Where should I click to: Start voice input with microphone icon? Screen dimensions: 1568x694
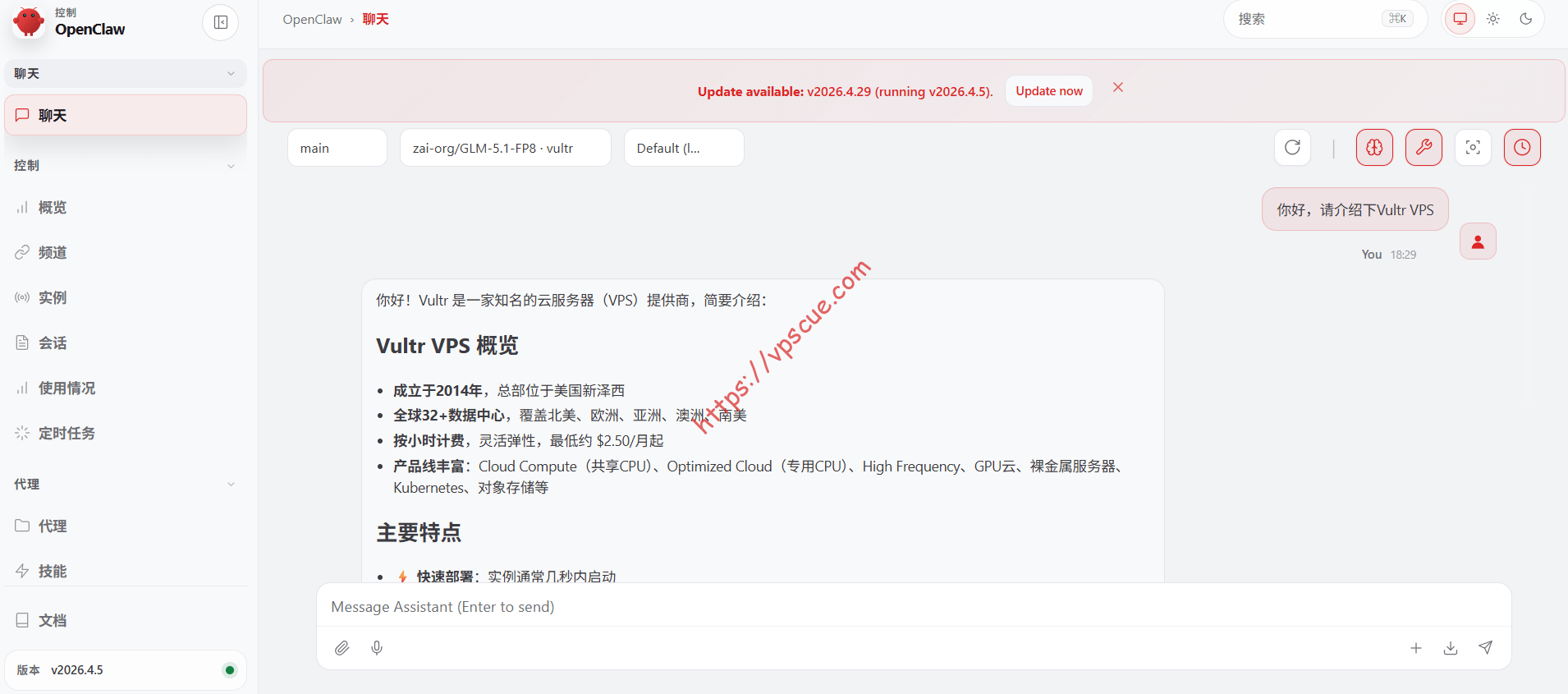pyautogui.click(x=377, y=648)
